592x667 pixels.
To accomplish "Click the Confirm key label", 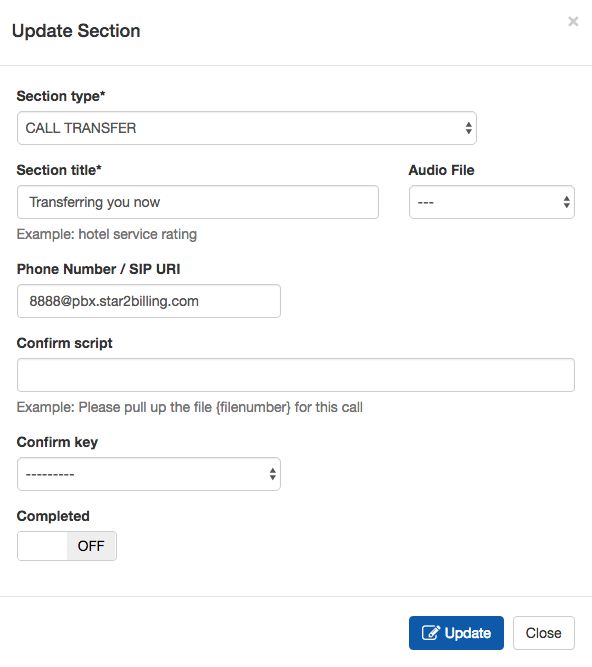I will [57, 442].
